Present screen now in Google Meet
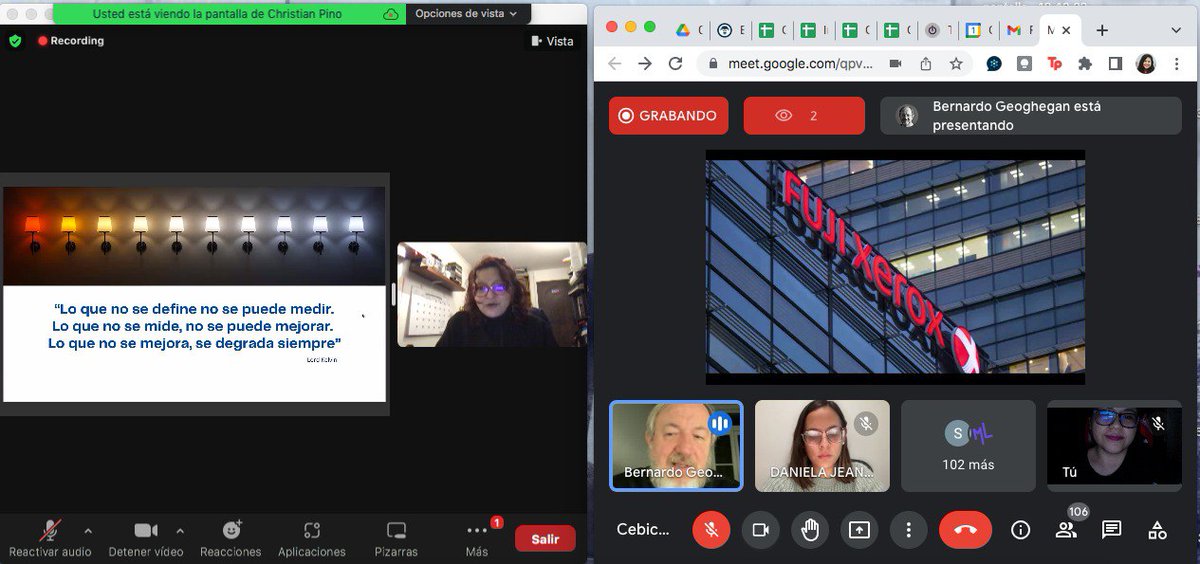Screen dimensions: 1200x564 [x=859, y=530]
